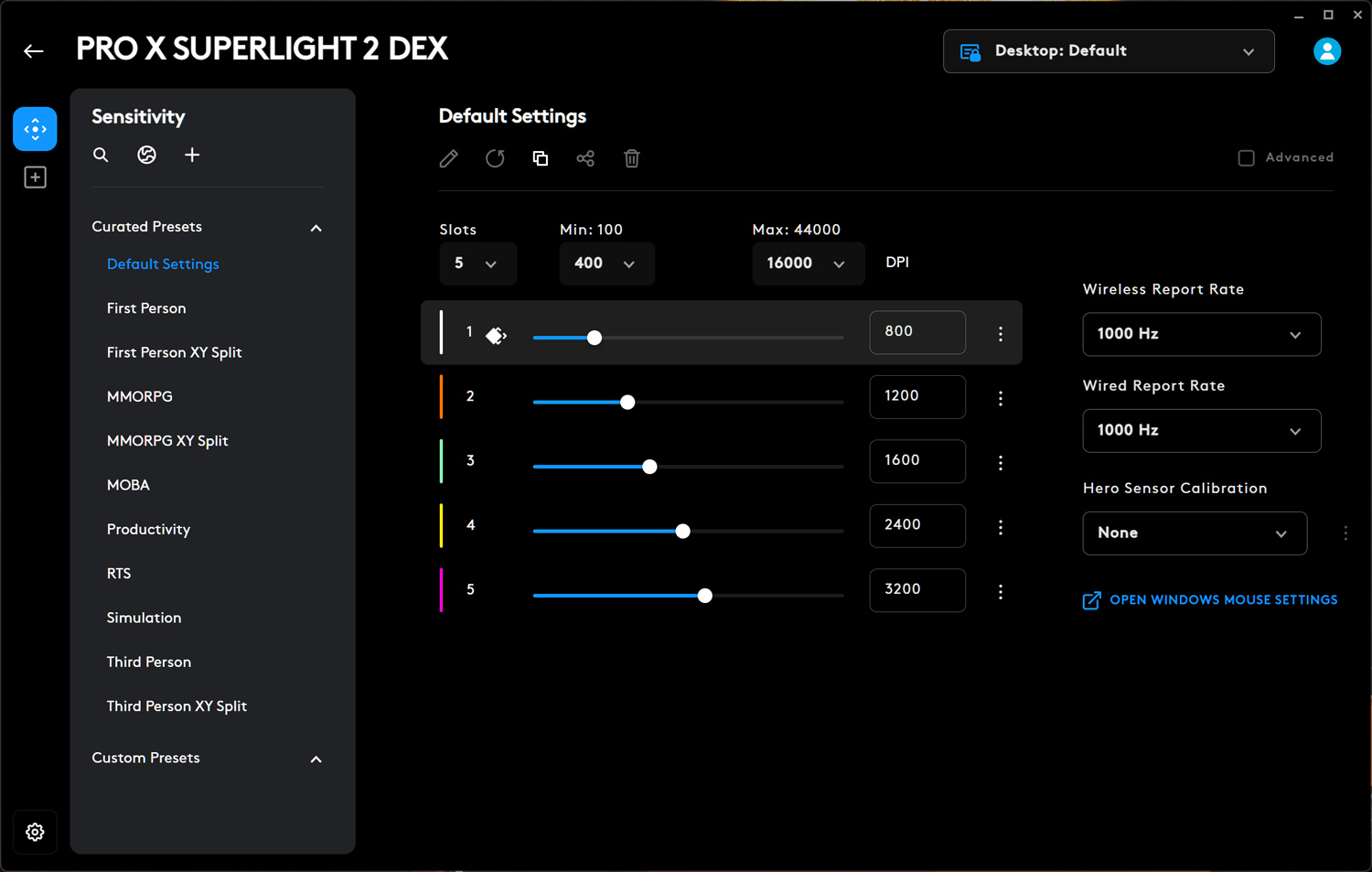Screen dimensions: 1372x872
Task: Open more options for the 1600 DPI slot
Action: coord(1001,463)
